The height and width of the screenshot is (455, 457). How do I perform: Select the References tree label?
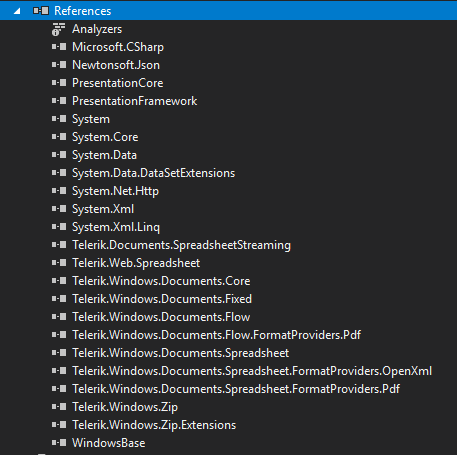(83, 11)
